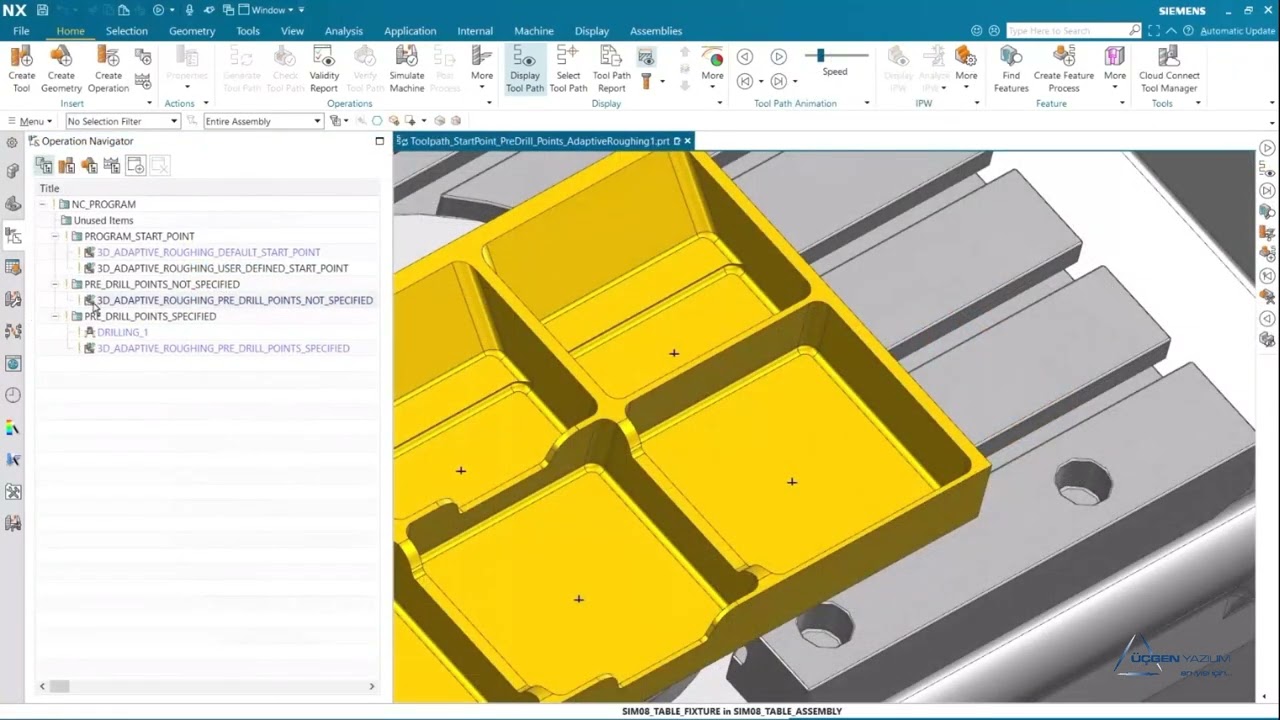Open the Machine ribbon tab
This screenshot has height=720, width=1280.
pyautogui.click(x=534, y=31)
